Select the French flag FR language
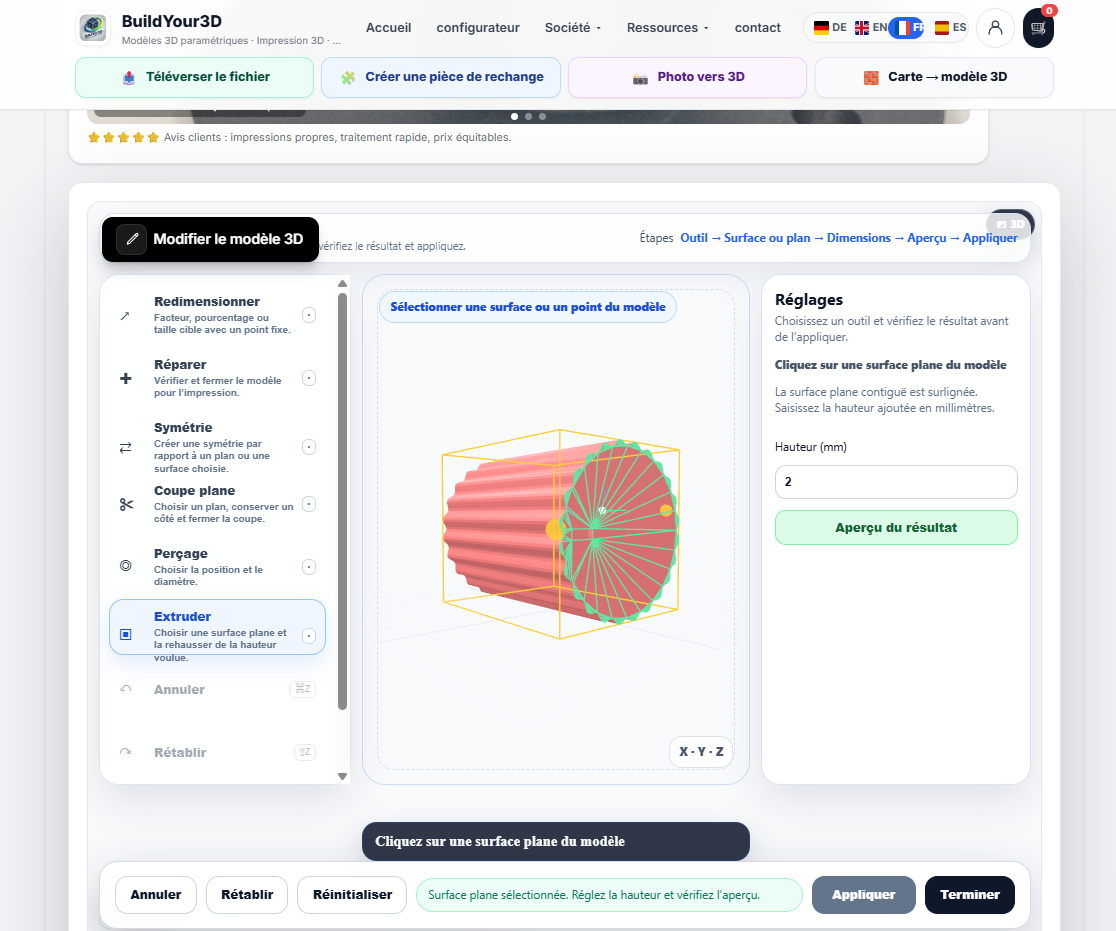The height and width of the screenshot is (931, 1116). (x=907, y=28)
